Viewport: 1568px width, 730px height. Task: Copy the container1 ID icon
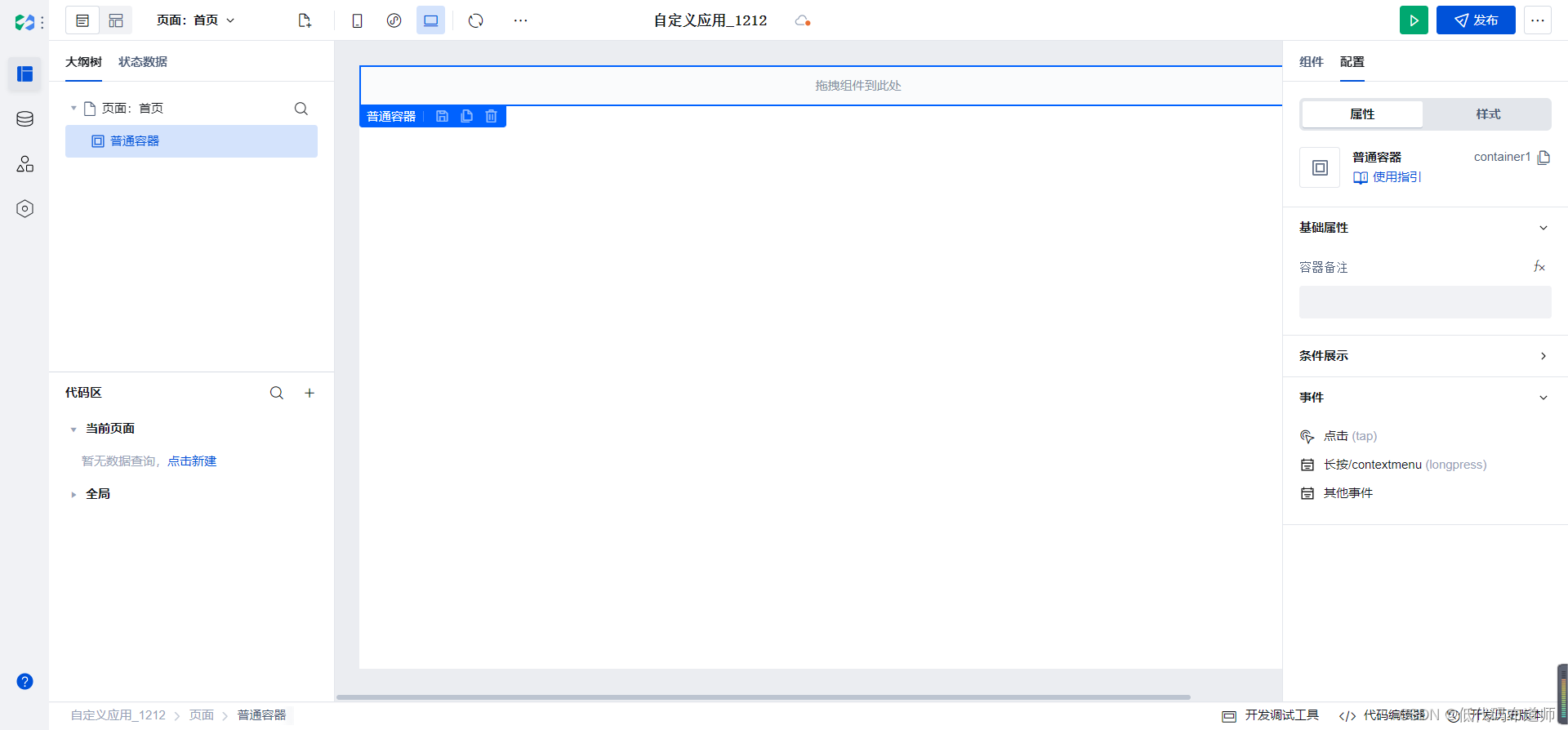[x=1543, y=158]
